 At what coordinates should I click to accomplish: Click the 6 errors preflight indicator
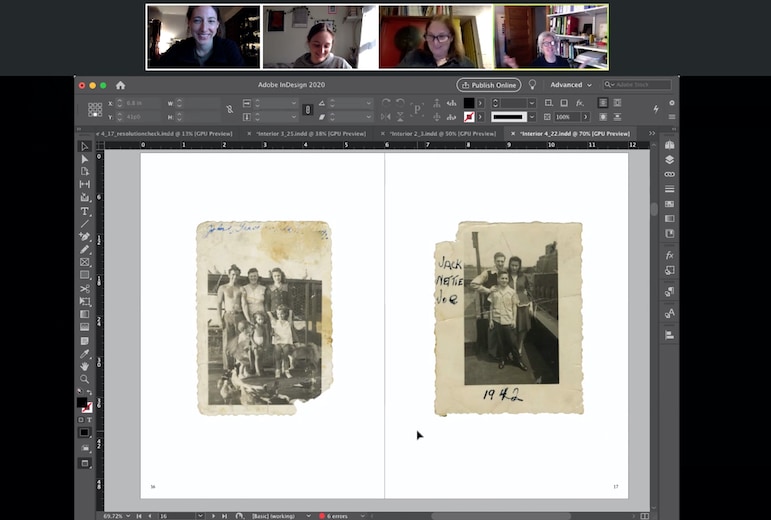(x=334, y=516)
